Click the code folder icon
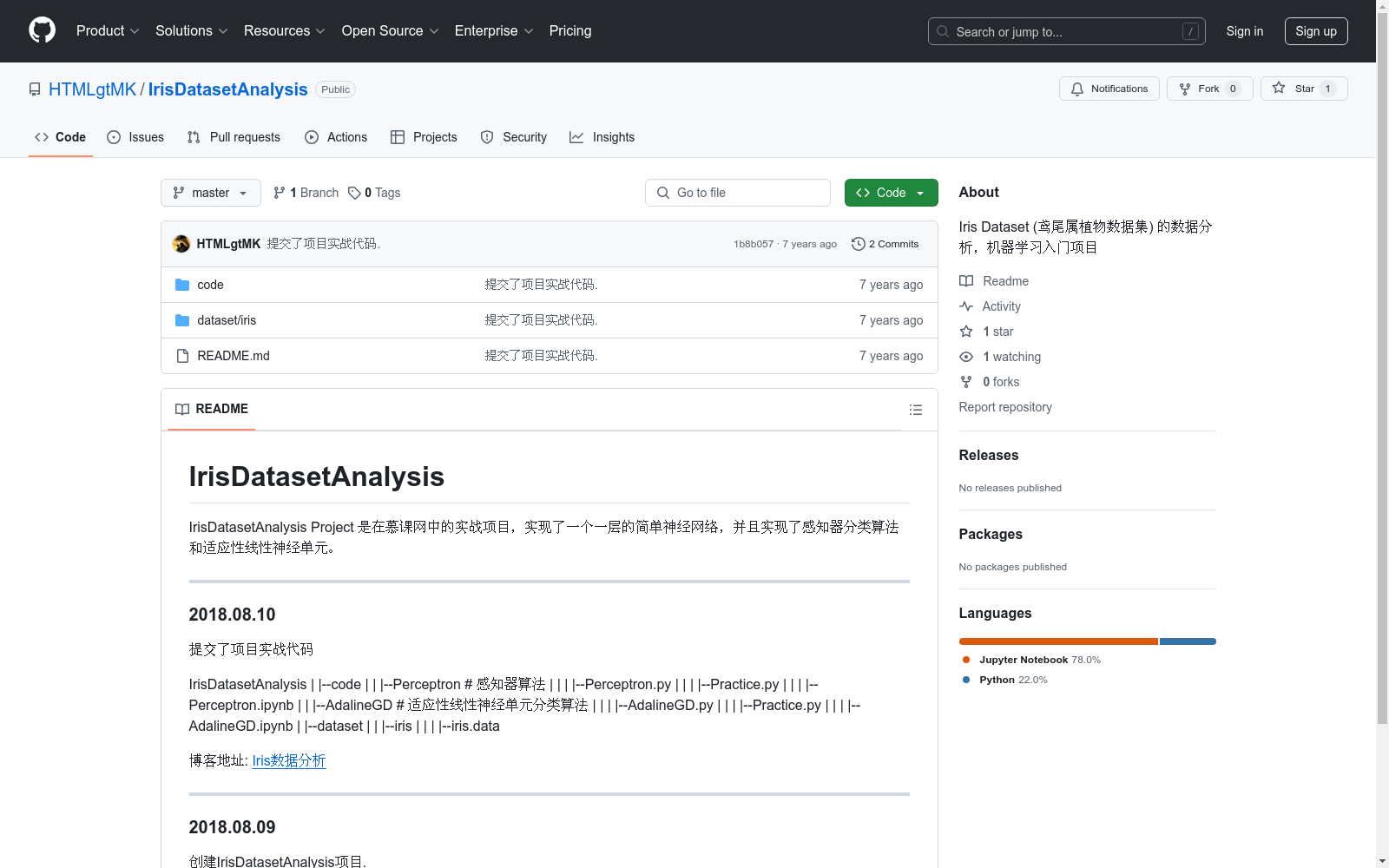The height and width of the screenshot is (868, 1389). 182,285
